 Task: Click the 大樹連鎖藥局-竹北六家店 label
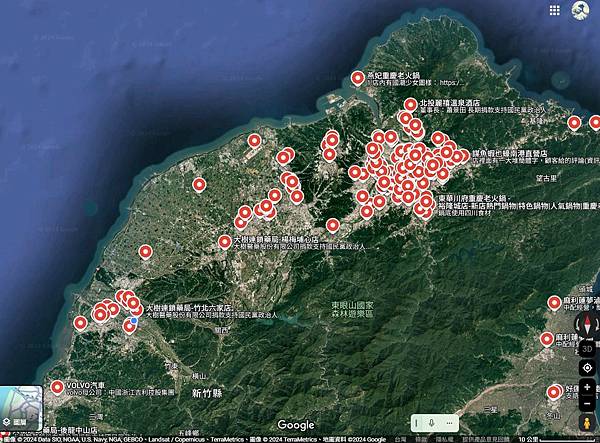point(190,308)
